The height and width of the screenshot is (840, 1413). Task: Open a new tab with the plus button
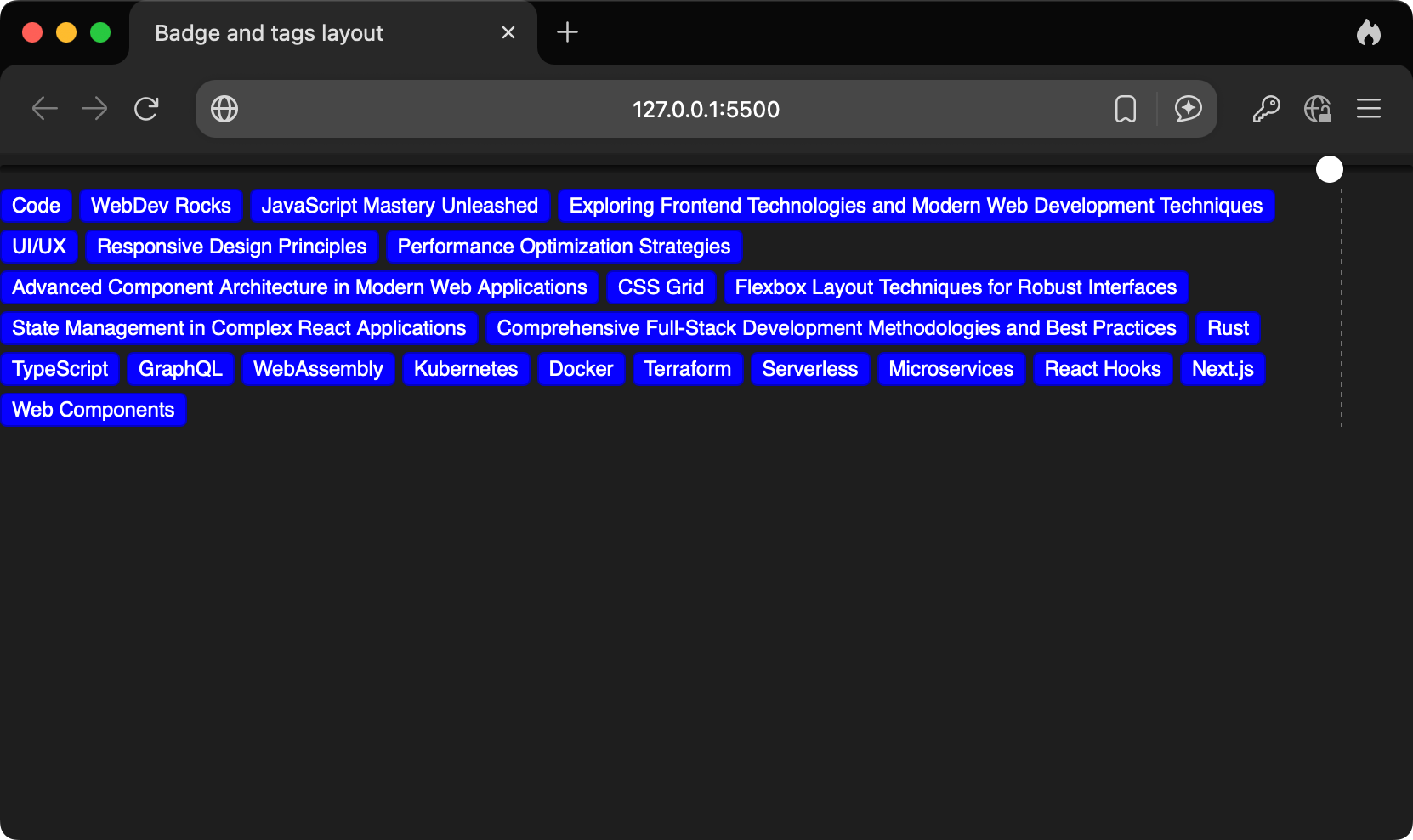(x=567, y=32)
